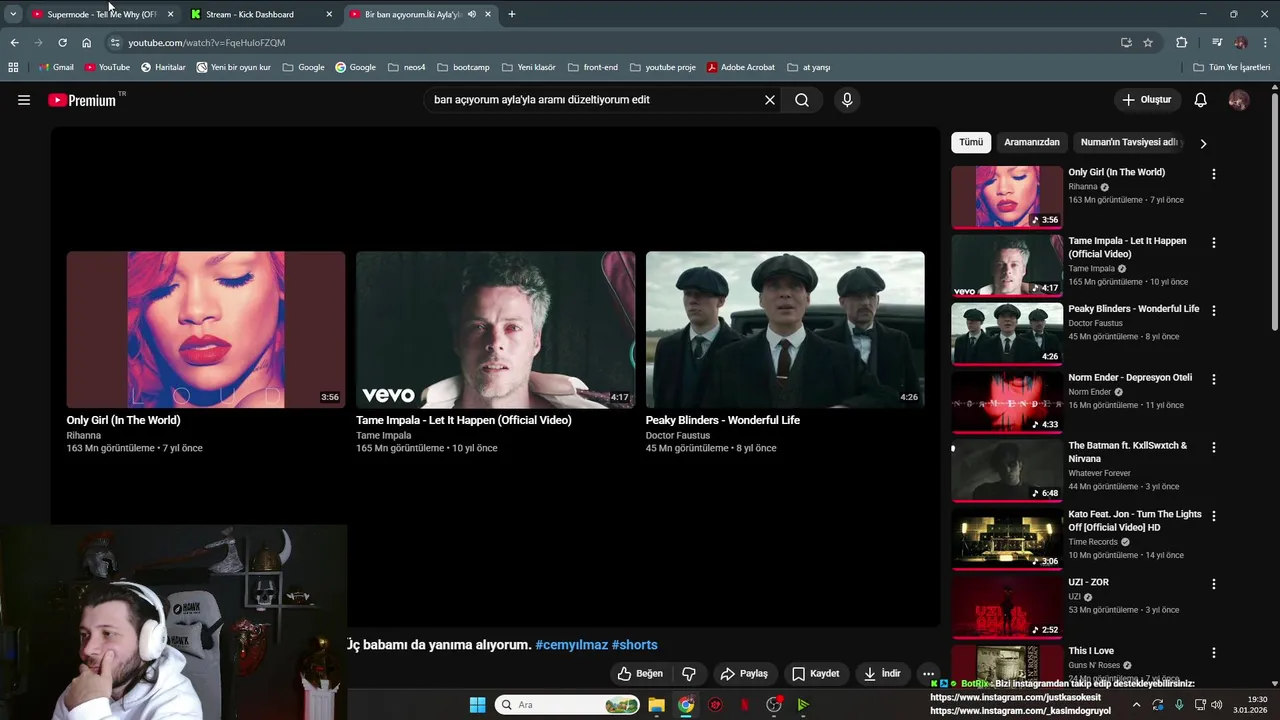Reload the page in Chrome
This screenshot has width=1280, height=720.
(x=62, y=43)
